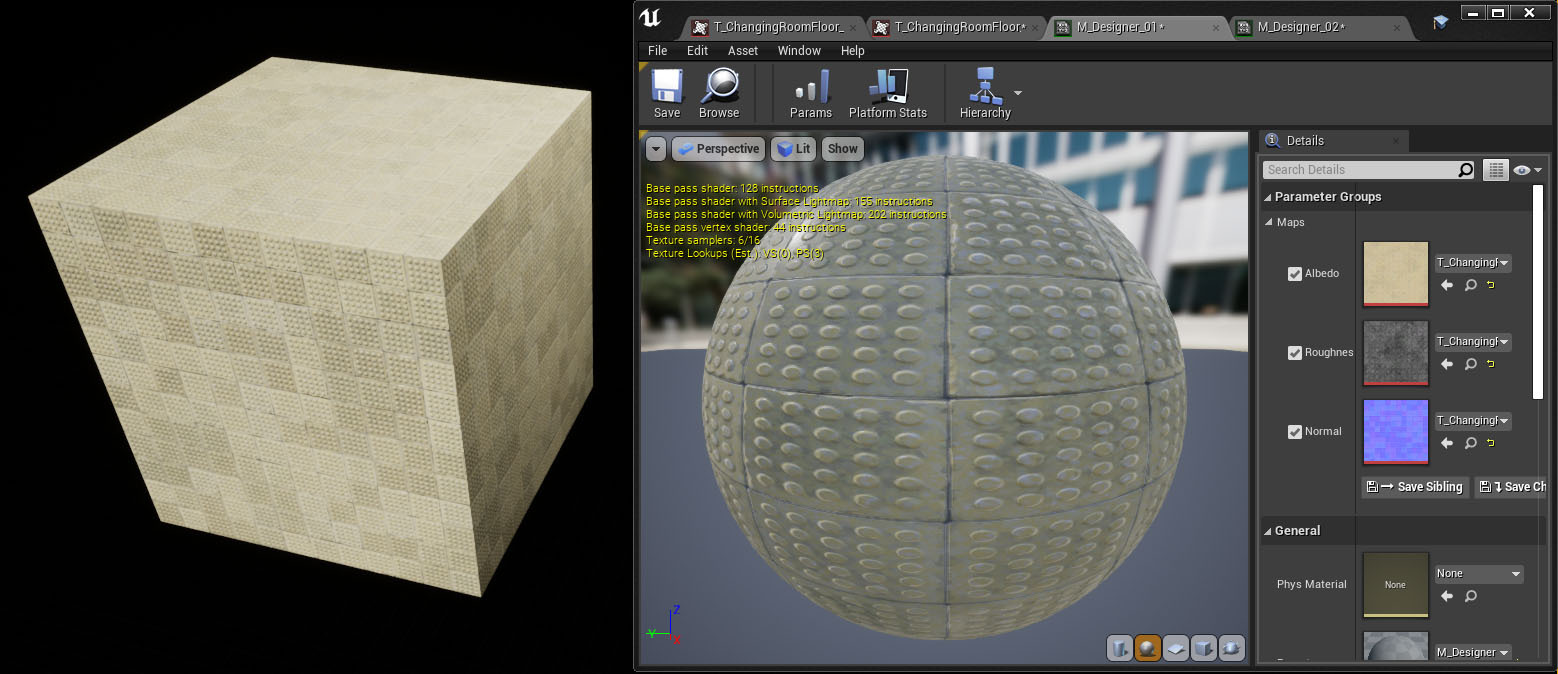Set preview mesh to plane
The image size is (1558, 674).
tap(1176, 648)
